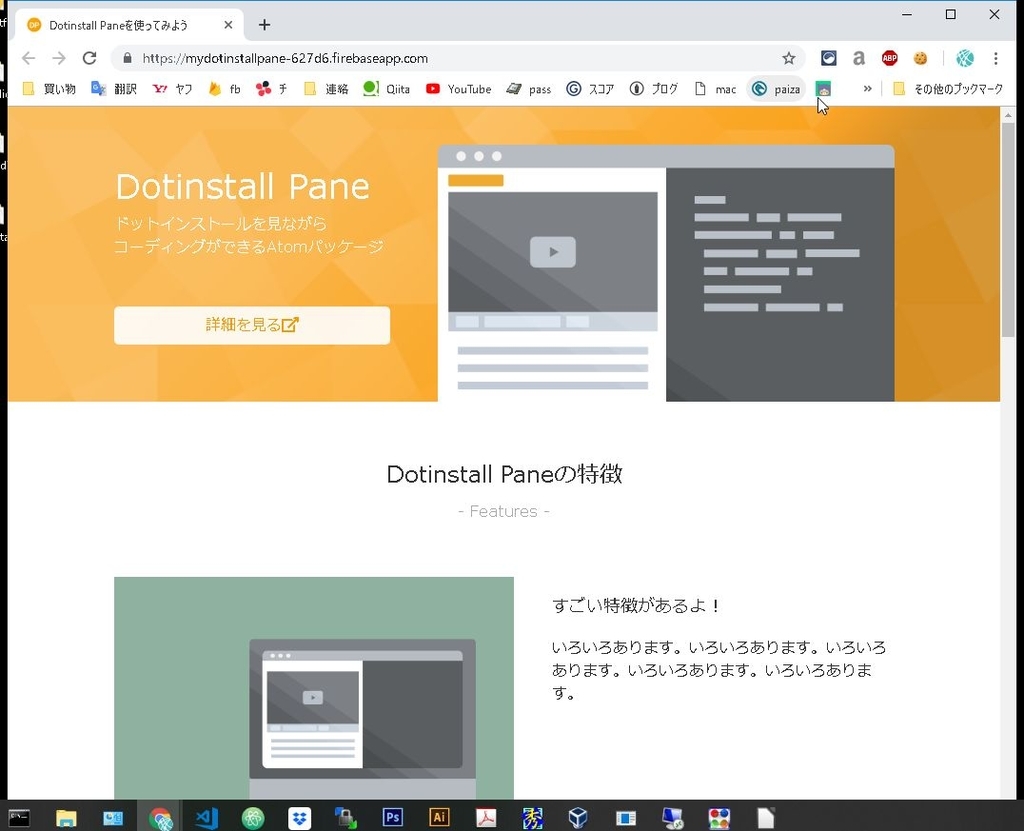This screenshot has width=1024, height=831.
Task: Click the address bar URL field
Action: (x=457, y=58)
